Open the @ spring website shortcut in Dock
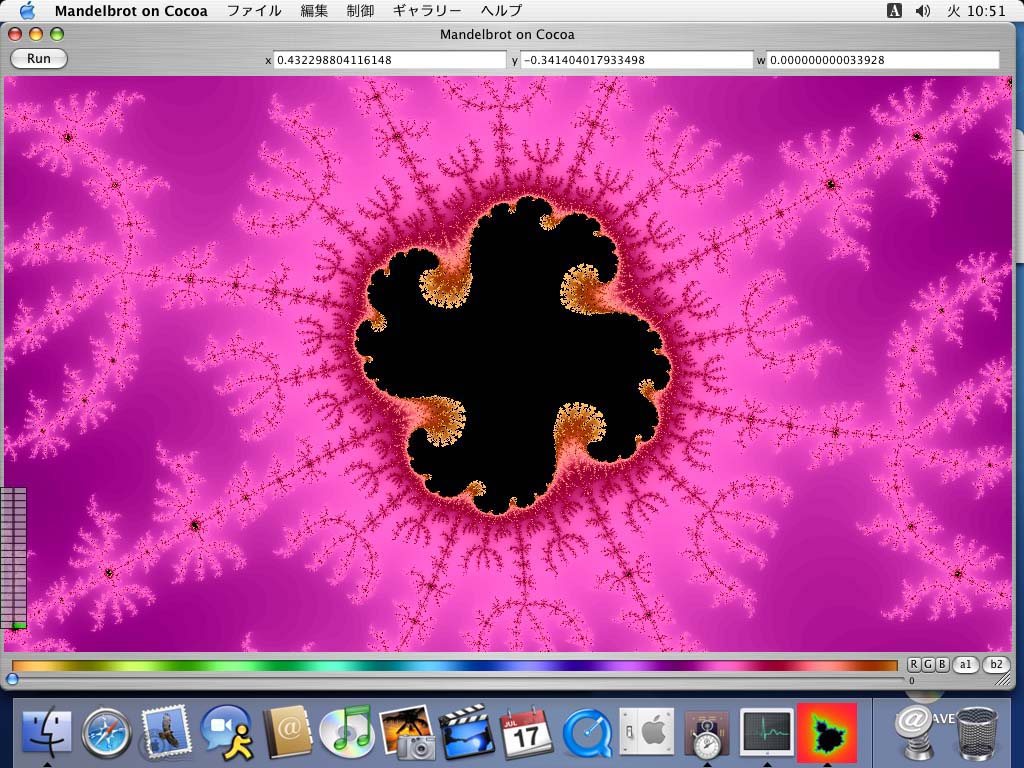This screenshot has width=1024, height=768. [914, 730]
